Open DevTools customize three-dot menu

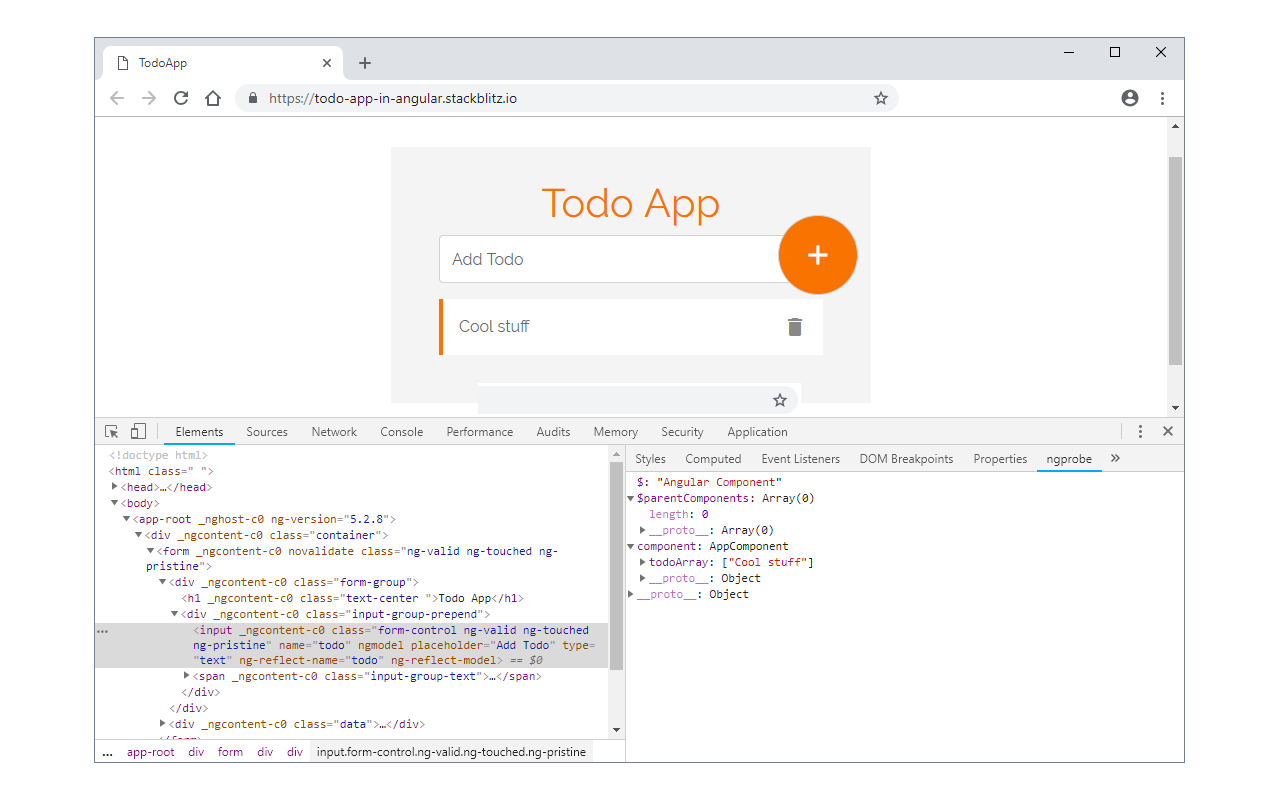pos(1140,432)
